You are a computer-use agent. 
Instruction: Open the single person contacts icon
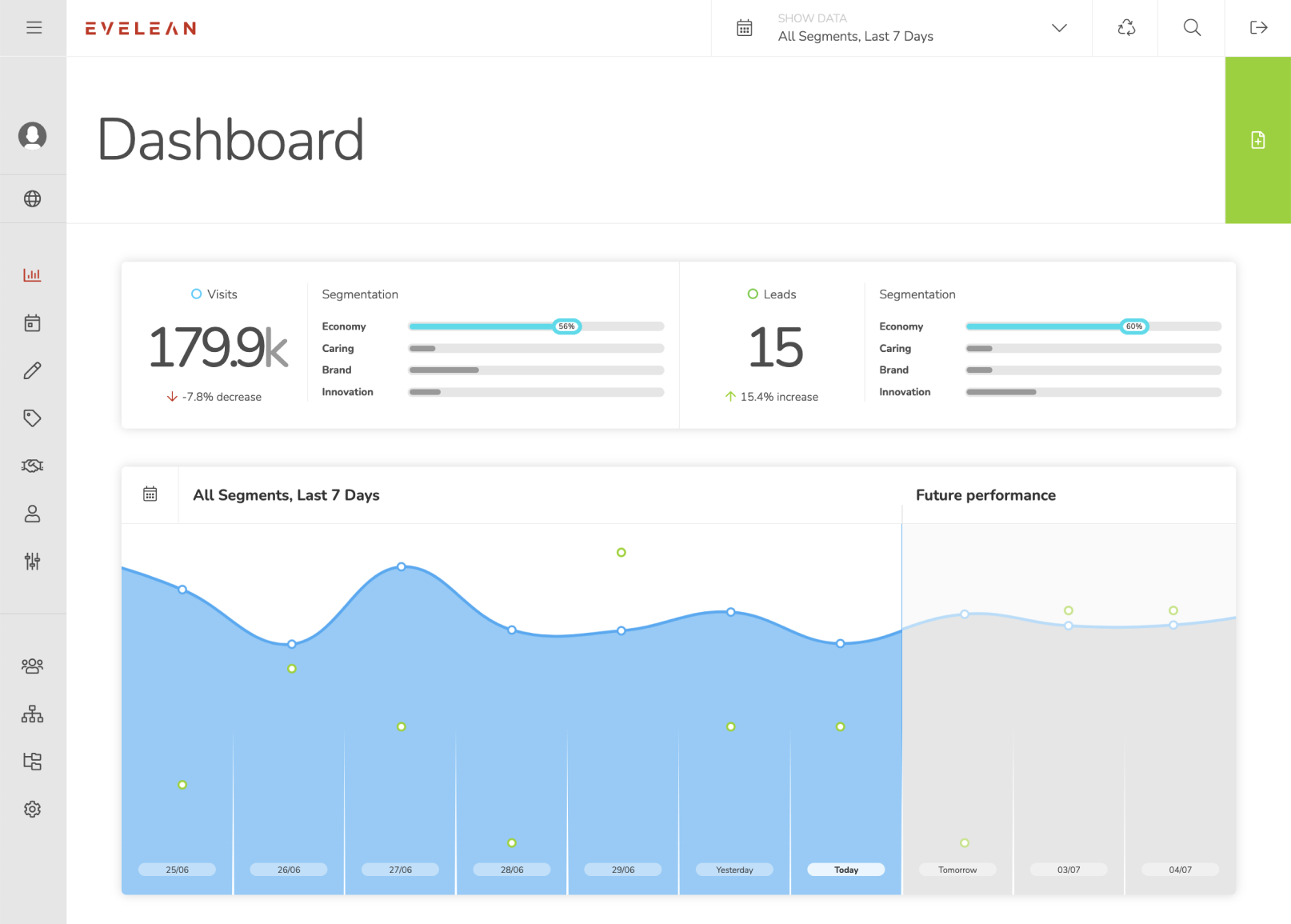tap(33, 514)
